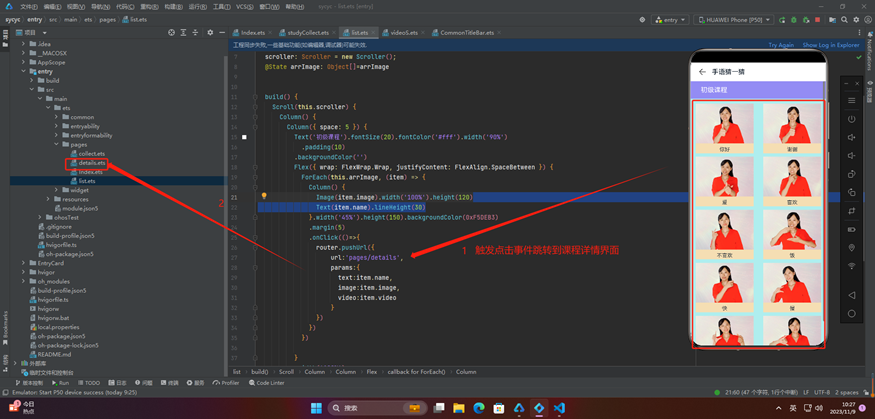Click the red Stop button in the toolbar
Image resolution: width=875 pixels, height=419 pixels.
(x=818, y=20)
